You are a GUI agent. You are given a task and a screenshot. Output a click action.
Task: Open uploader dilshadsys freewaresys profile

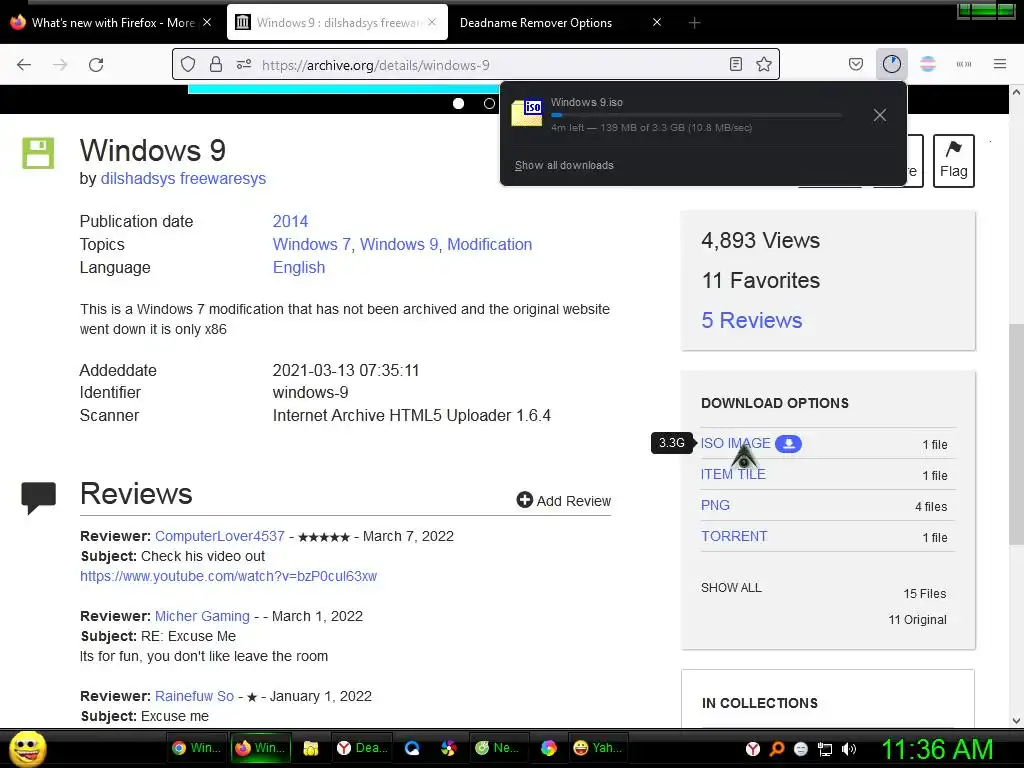coord(183,178)
